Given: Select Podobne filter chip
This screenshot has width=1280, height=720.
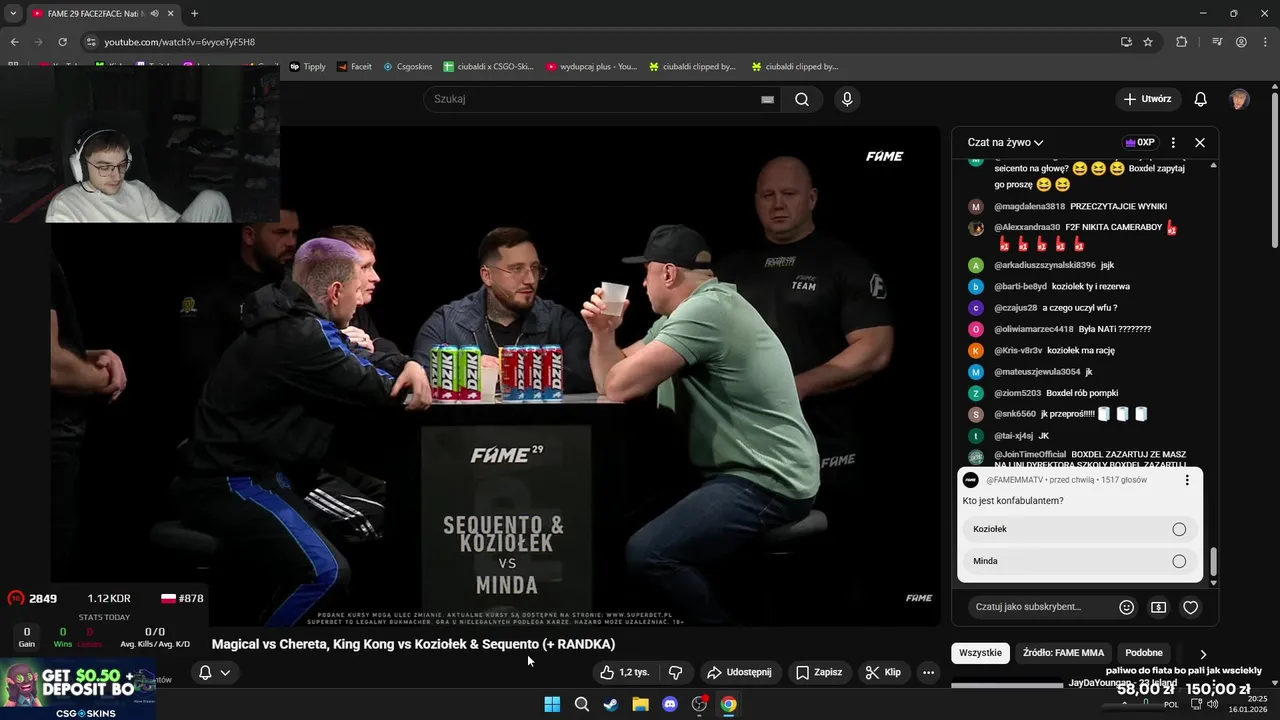Looking at the screenshot, I should coord(1144,653).
